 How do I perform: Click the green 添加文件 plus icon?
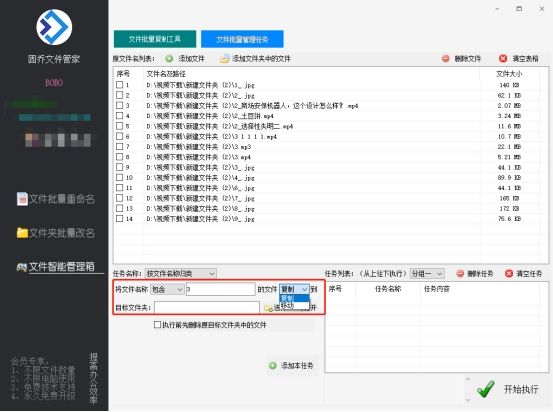pos(169,59)
